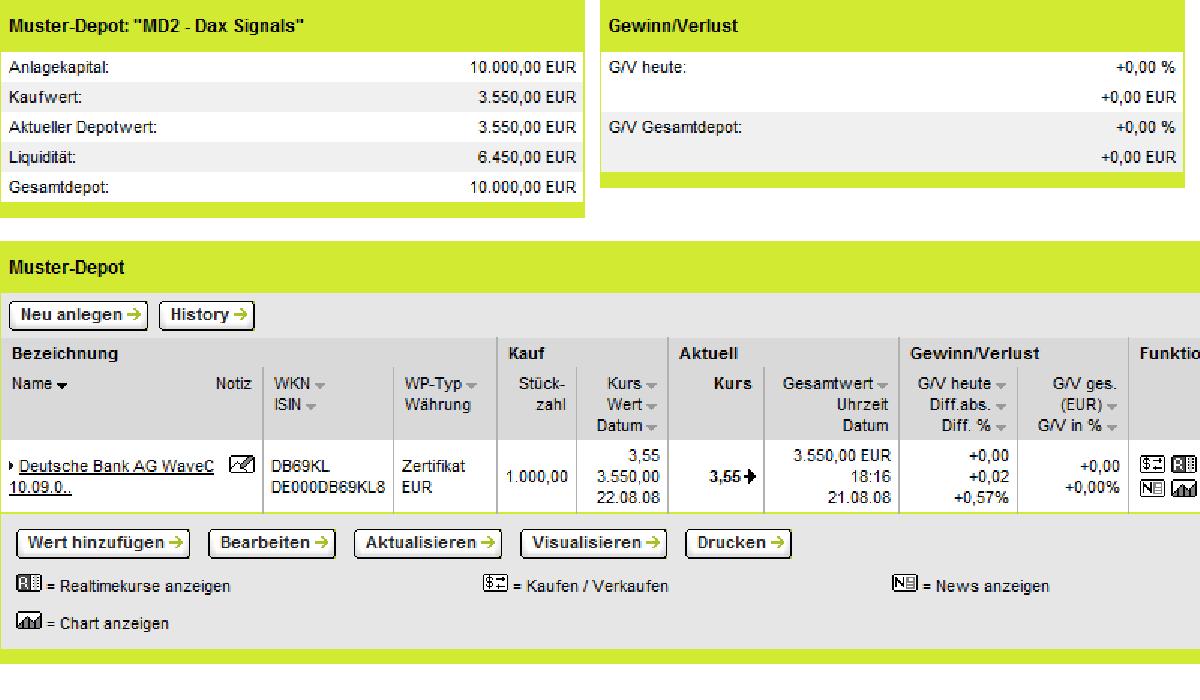Open the depot History
This screenshot has width=1200, height=700.
[x=207, y=315]
